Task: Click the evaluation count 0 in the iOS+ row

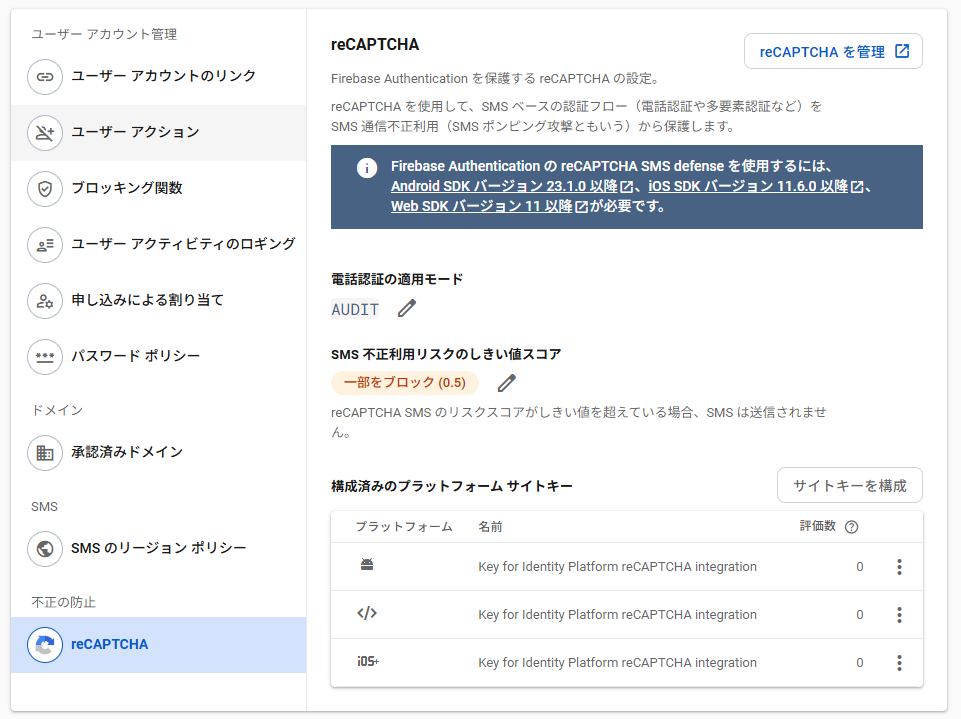Action: [860, 663]
